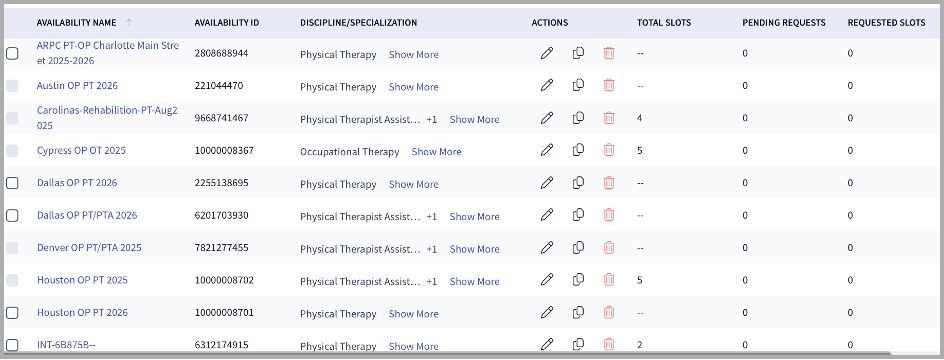Viewport: 944px width, 360px height.
Task: Open the Denver OP PT/PTA 2025 link
Action: [x=89, y=247]
